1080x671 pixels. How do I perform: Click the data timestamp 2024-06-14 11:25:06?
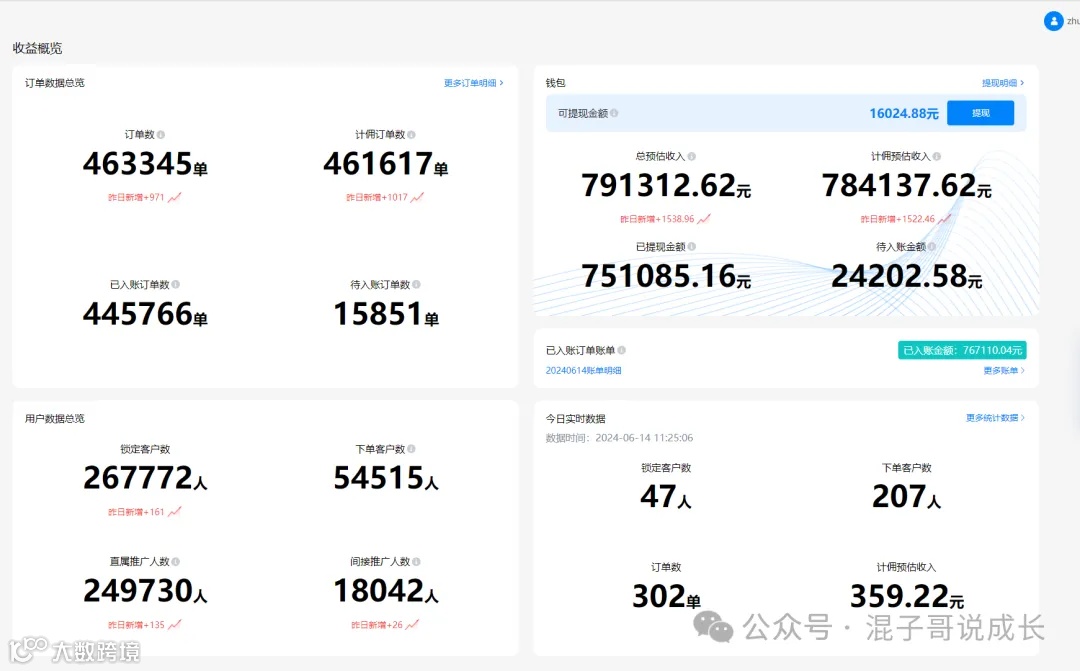[x=644, y=437]
